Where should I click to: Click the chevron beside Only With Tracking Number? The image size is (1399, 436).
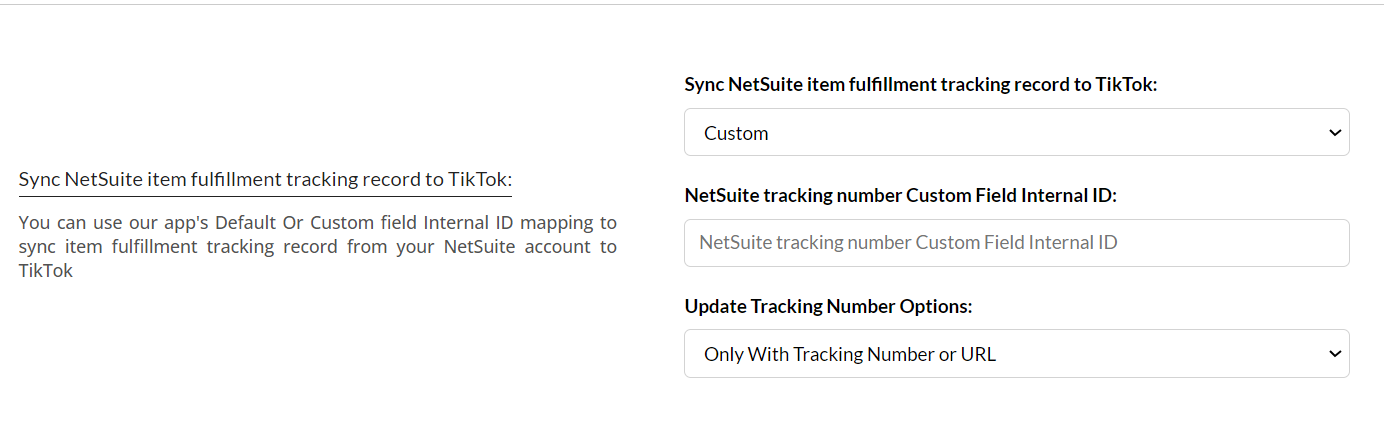1334,354
